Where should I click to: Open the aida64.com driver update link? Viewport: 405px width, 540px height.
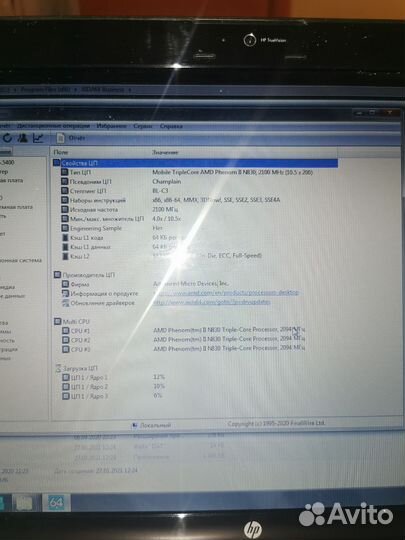[x=212, y=302]
